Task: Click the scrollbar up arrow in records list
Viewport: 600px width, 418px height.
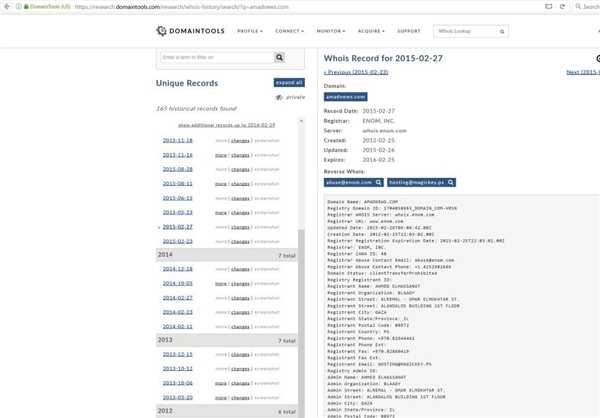Action: tap(301, 121)
